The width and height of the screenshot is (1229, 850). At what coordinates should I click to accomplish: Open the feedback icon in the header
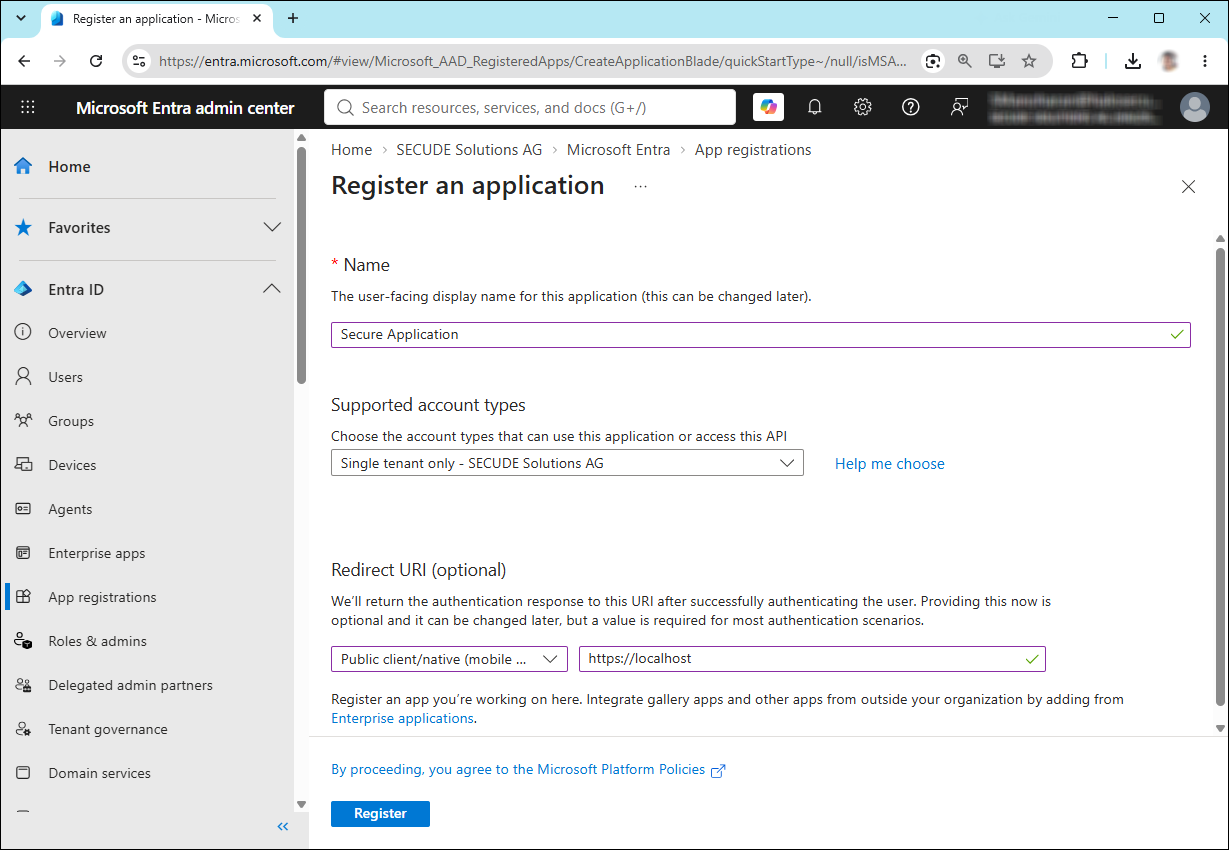coord(959,107)
